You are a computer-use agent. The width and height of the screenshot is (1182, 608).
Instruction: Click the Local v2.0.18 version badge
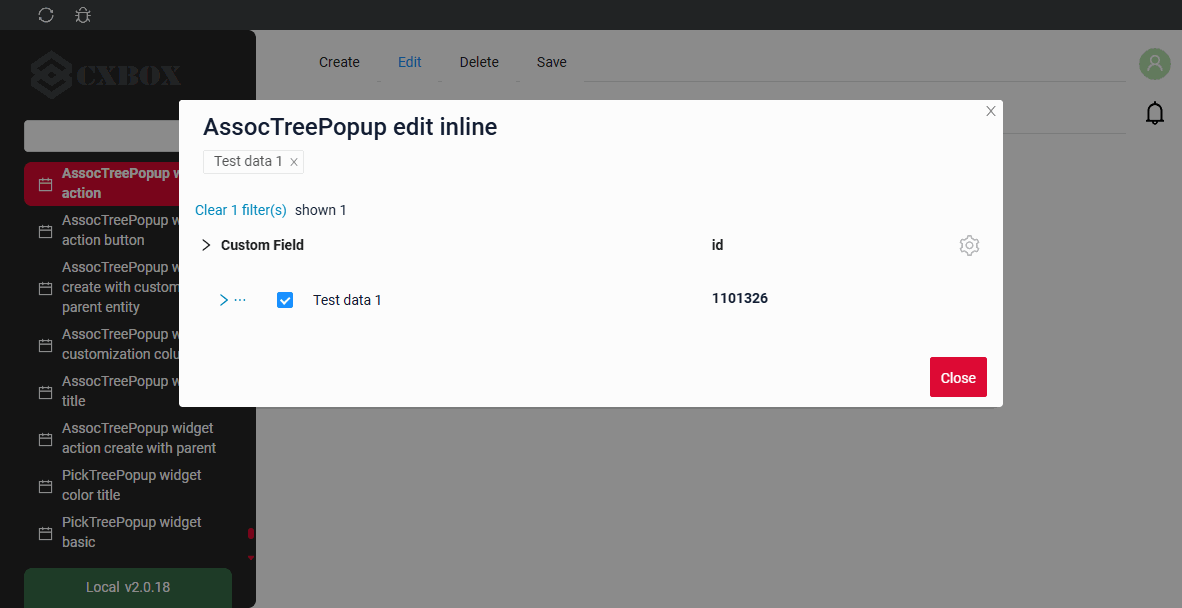[x=128, y=588]
